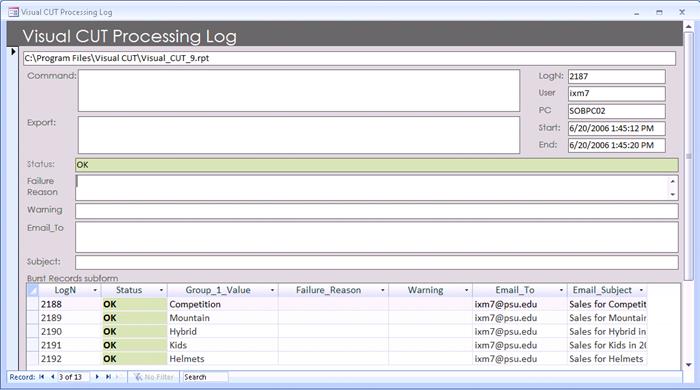Jump to last record arrow

coord(108,377)
